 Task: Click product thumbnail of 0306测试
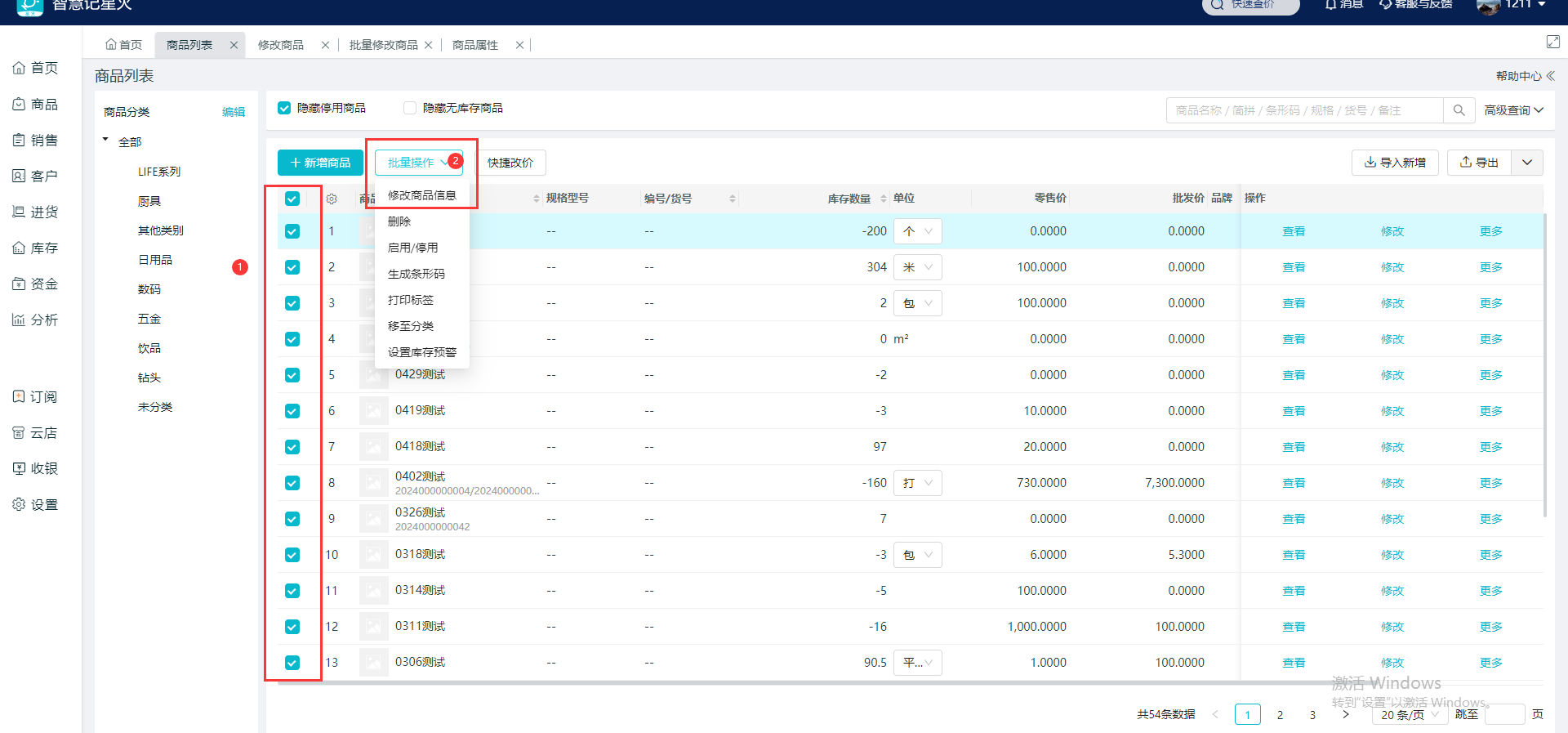tap(373, 663)
